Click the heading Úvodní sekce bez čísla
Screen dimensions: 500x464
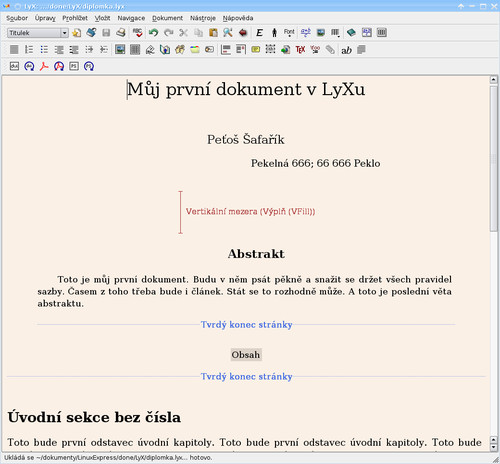click(94, 417)
